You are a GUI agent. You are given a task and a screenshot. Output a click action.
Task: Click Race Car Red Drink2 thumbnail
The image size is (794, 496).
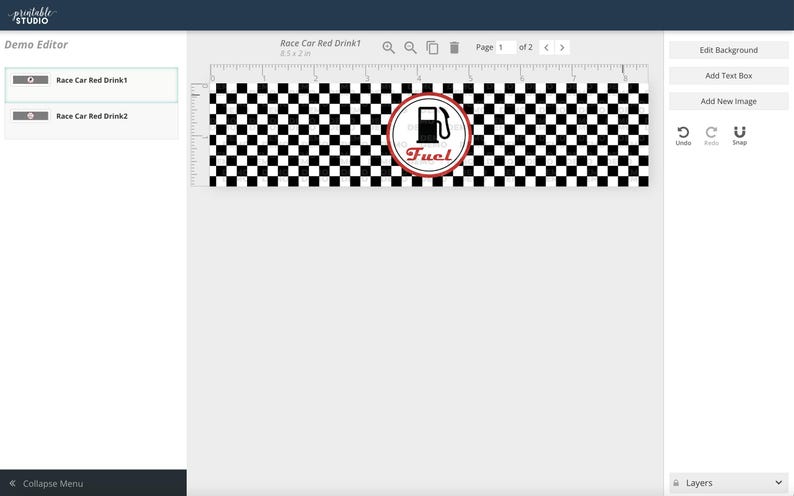30,116
